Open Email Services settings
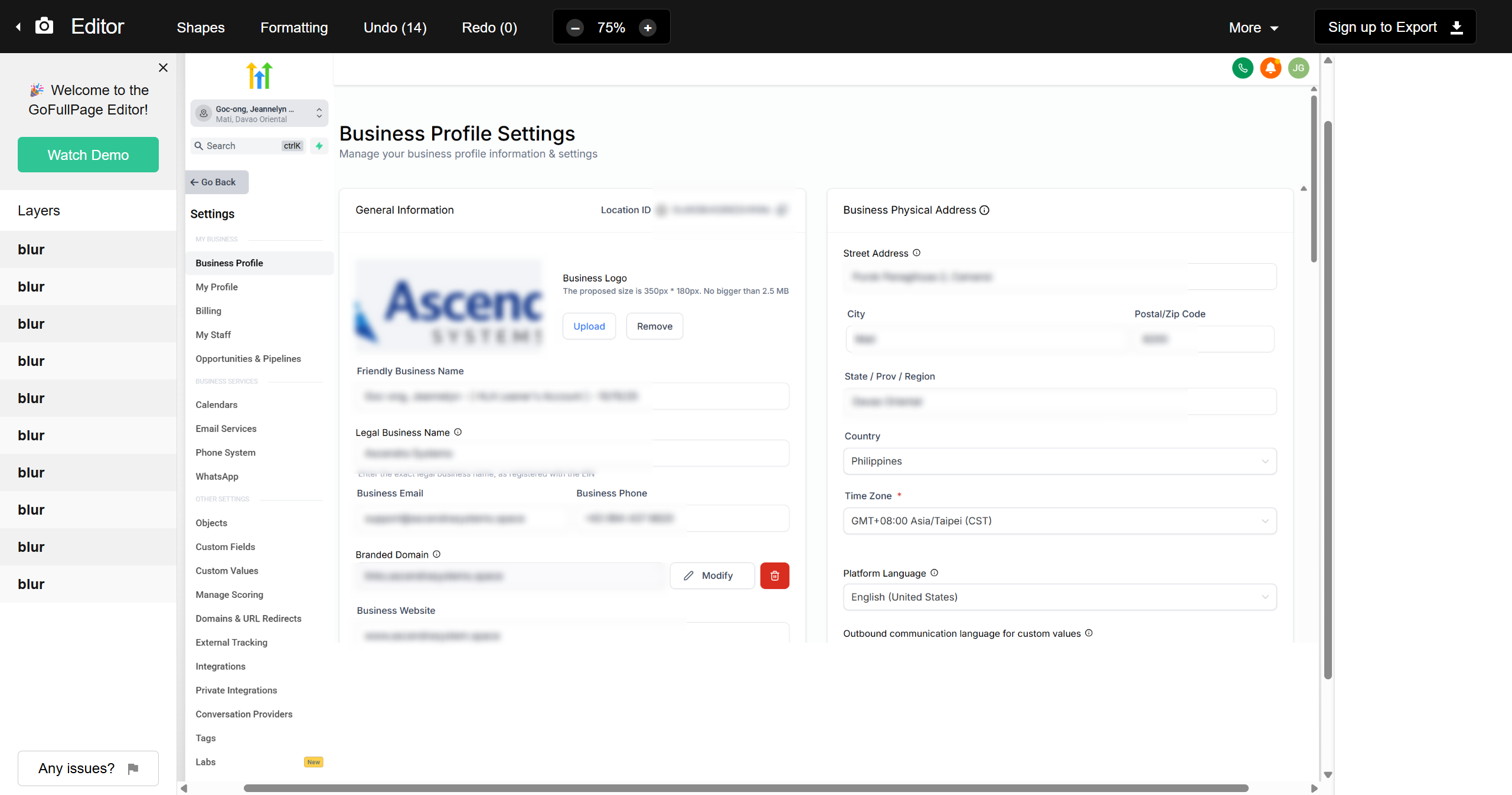Viewport: 1512px width, 795px height. [226, 428]
